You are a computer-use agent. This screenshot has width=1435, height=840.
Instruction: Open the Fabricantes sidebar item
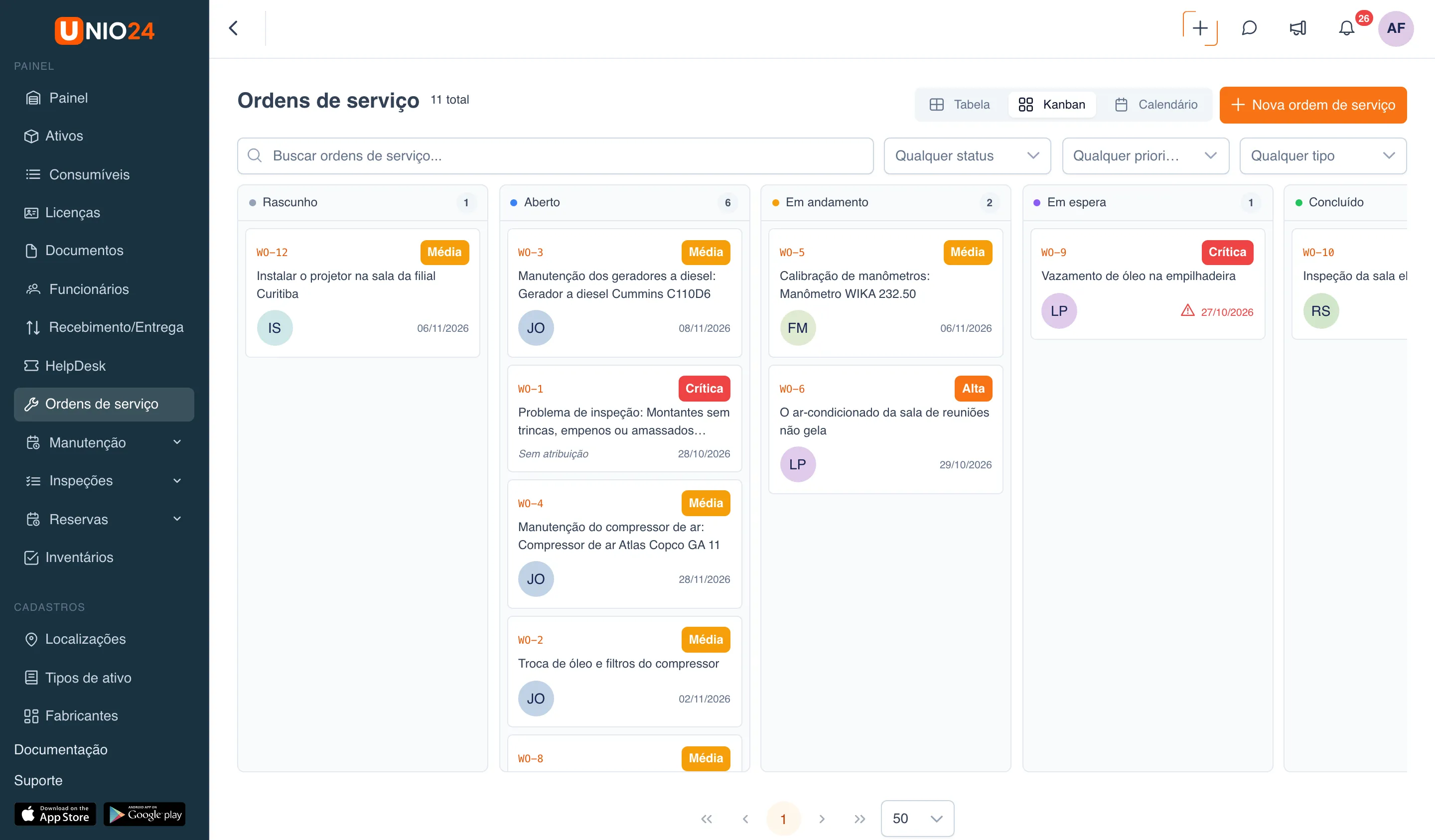click(x=104, y=716)
